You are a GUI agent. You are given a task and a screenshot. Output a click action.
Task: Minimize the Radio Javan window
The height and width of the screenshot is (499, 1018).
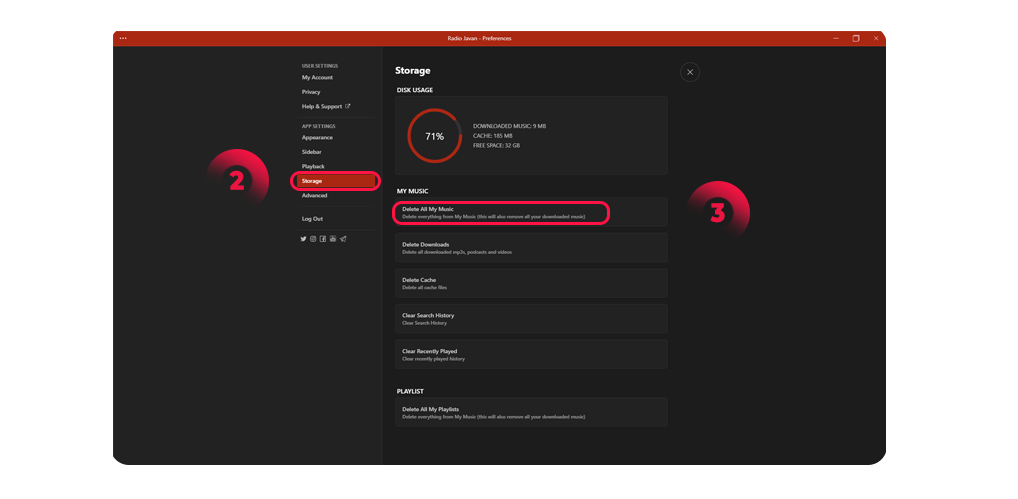click(x=836, y=38)
